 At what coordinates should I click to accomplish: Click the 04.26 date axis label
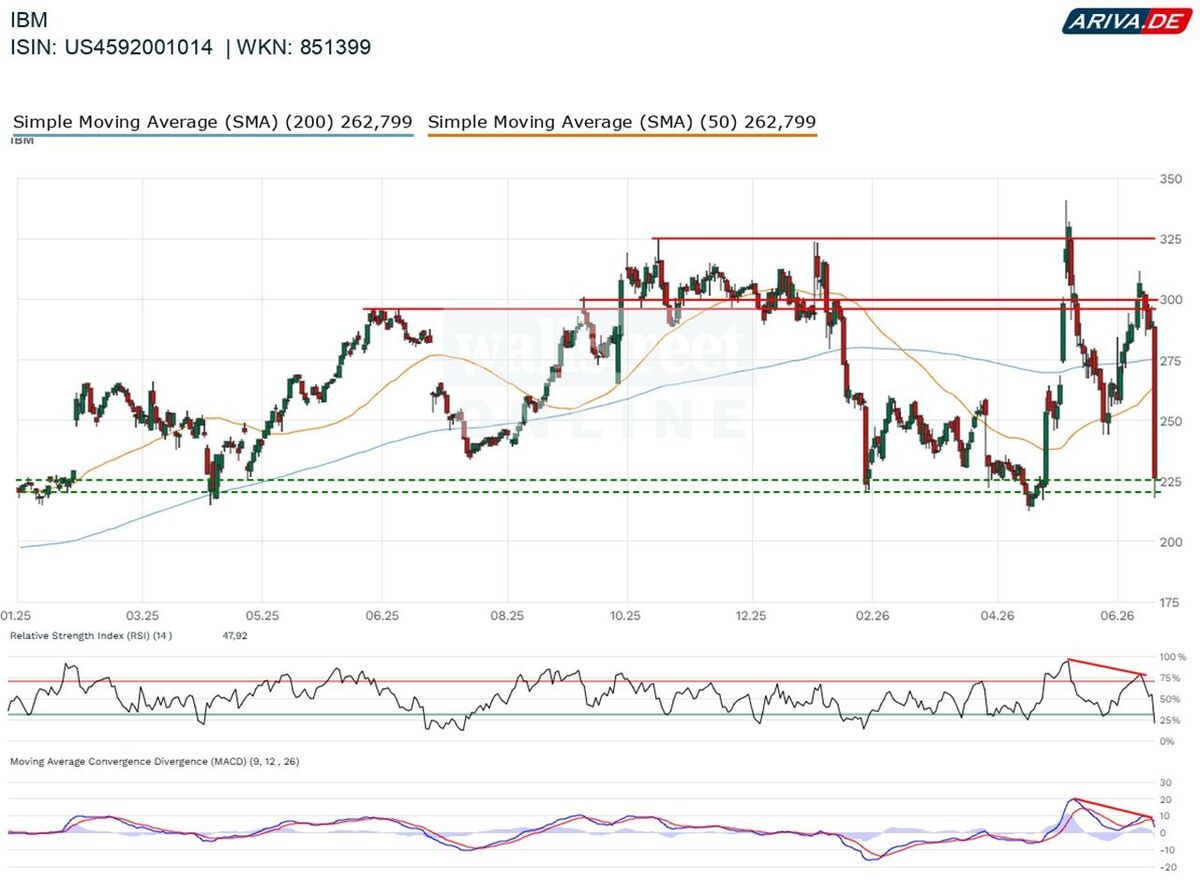(997, 618)
